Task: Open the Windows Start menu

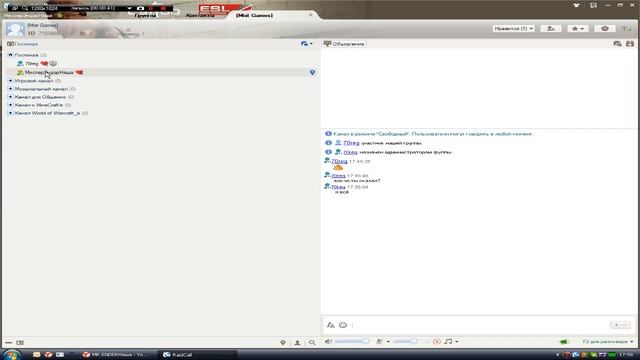Action: coord(11,355)
